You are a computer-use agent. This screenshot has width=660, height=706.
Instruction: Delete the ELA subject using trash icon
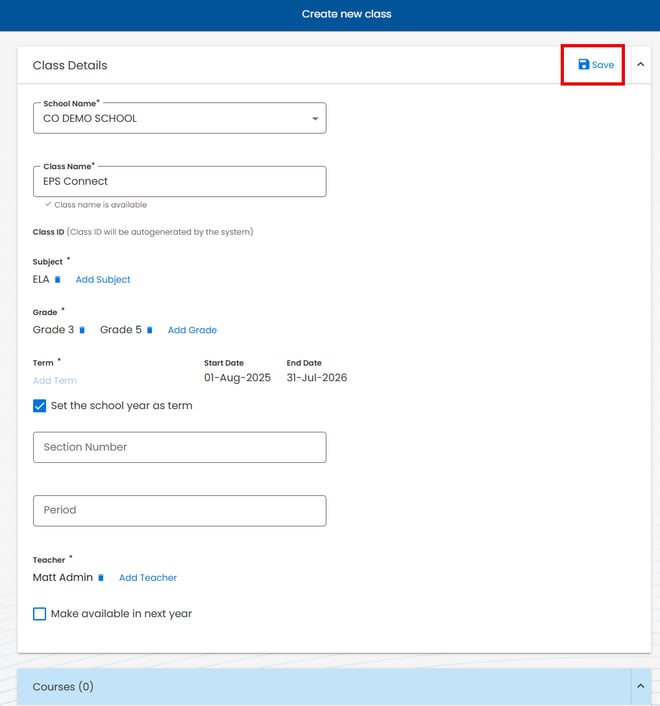pyautogui.click(x=57, y=280)
